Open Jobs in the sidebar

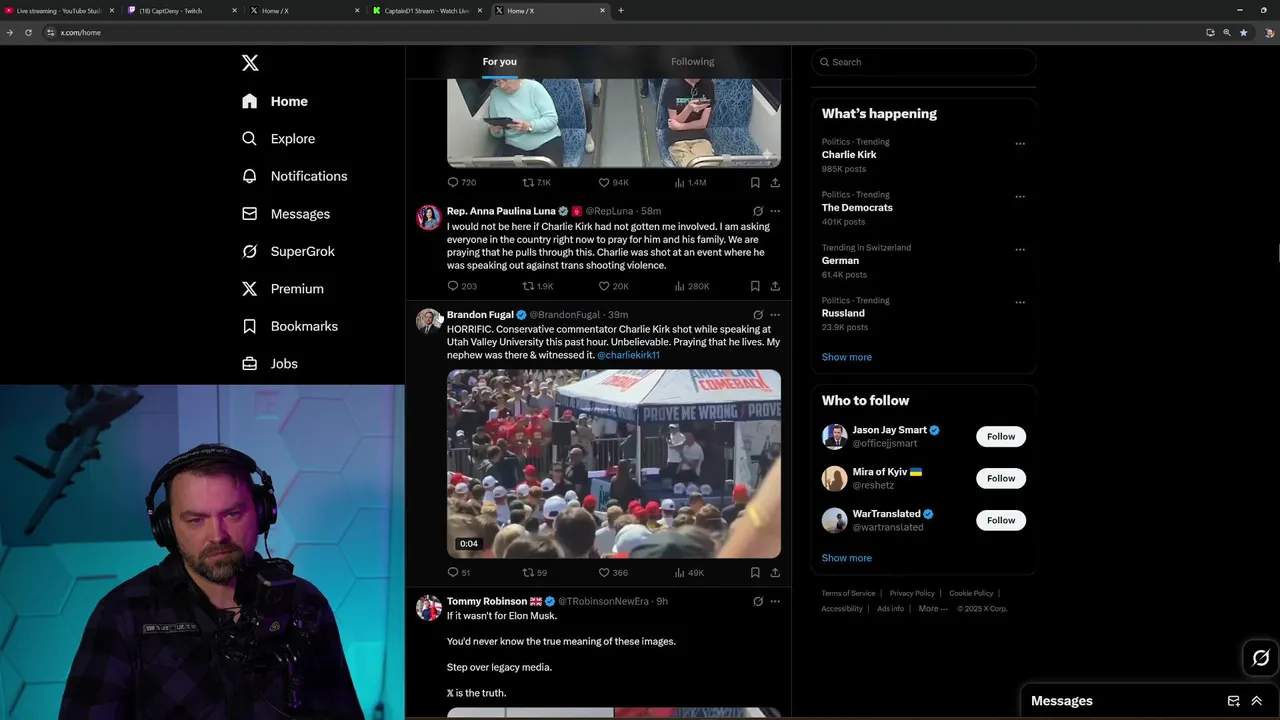tap(270, 364)
